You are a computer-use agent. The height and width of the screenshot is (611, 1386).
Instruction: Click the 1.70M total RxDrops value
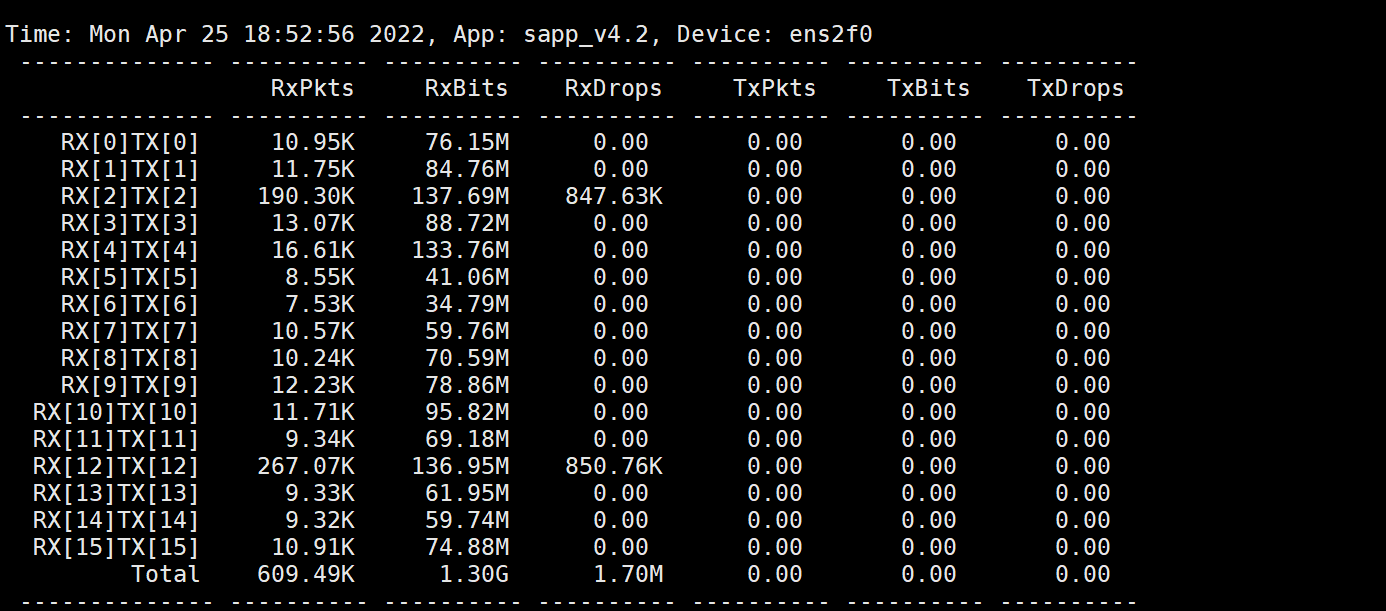[x=627, y=574]
